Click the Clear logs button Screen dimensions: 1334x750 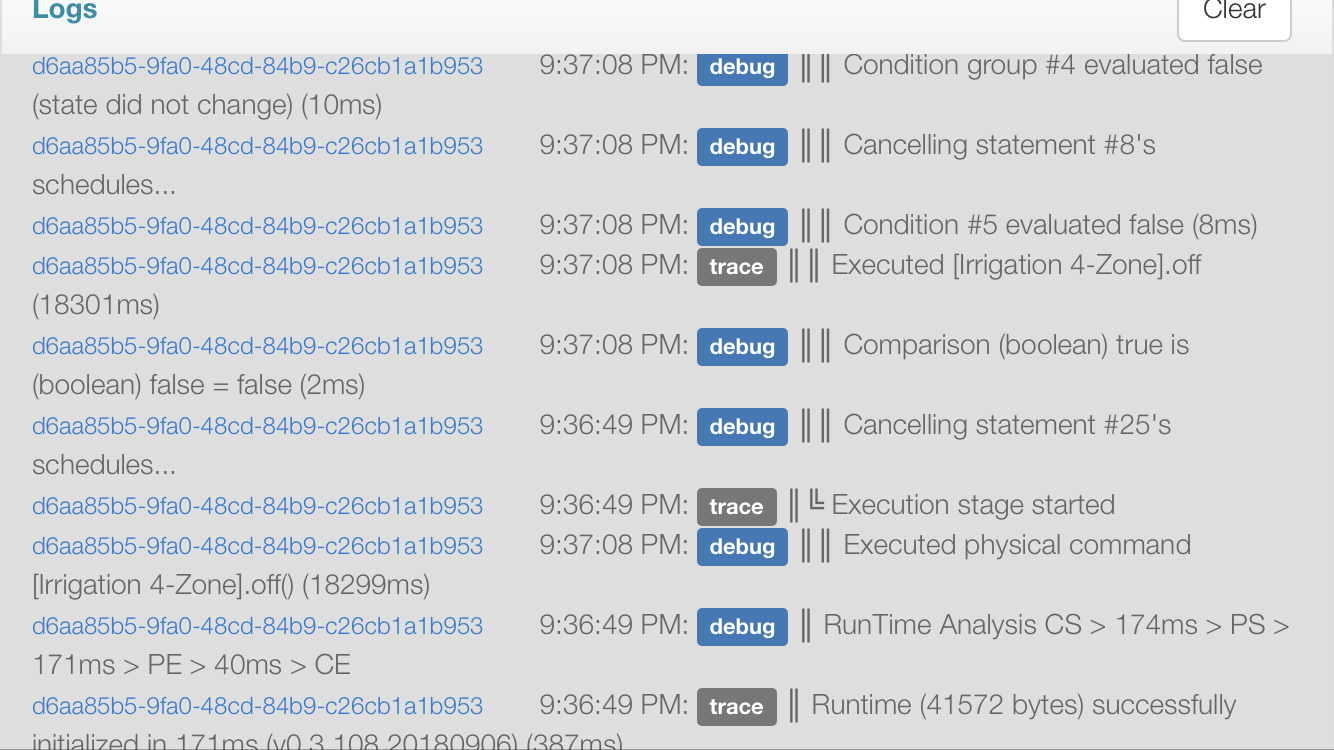point(1234,13)
